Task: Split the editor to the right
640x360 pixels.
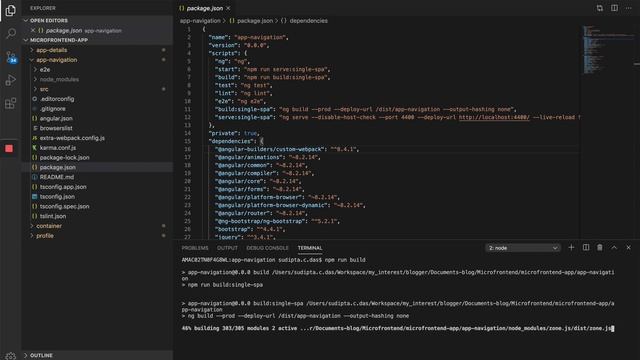Action: point(614,8)
